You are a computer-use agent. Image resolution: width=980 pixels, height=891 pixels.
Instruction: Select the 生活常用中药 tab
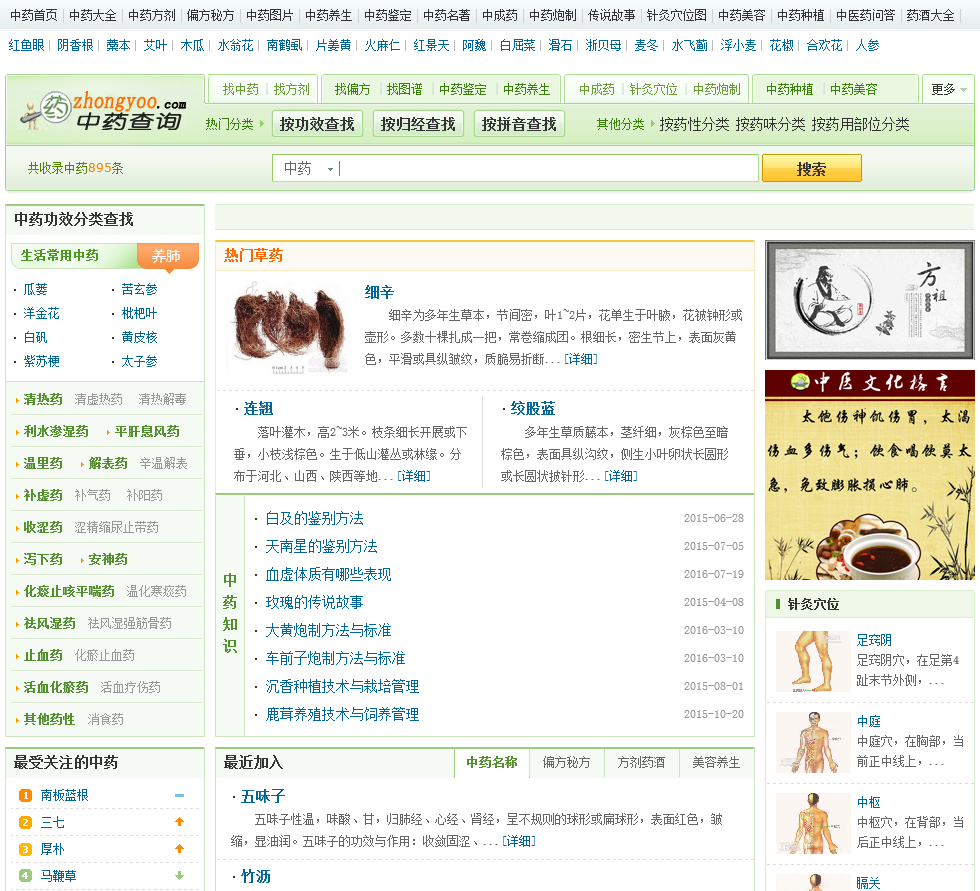pyautogui.click(x=60, y=256)
